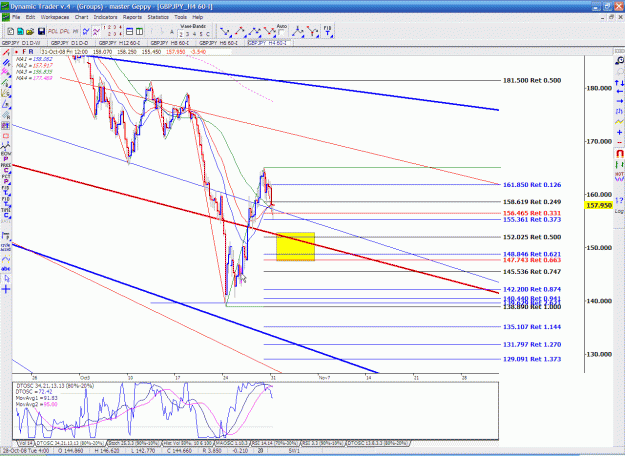Select the trend line drawing tool
625x456 pixels.
click(x=6, y=53)
